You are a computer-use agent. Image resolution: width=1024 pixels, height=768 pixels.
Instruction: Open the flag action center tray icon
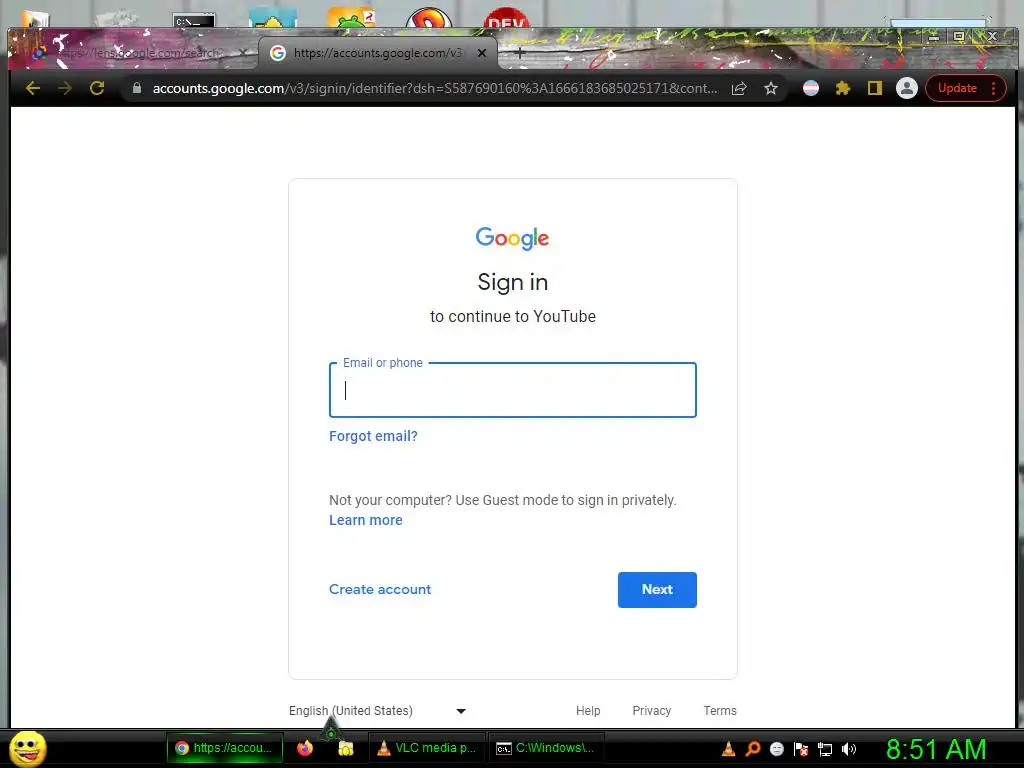click(x=801, y=749)
